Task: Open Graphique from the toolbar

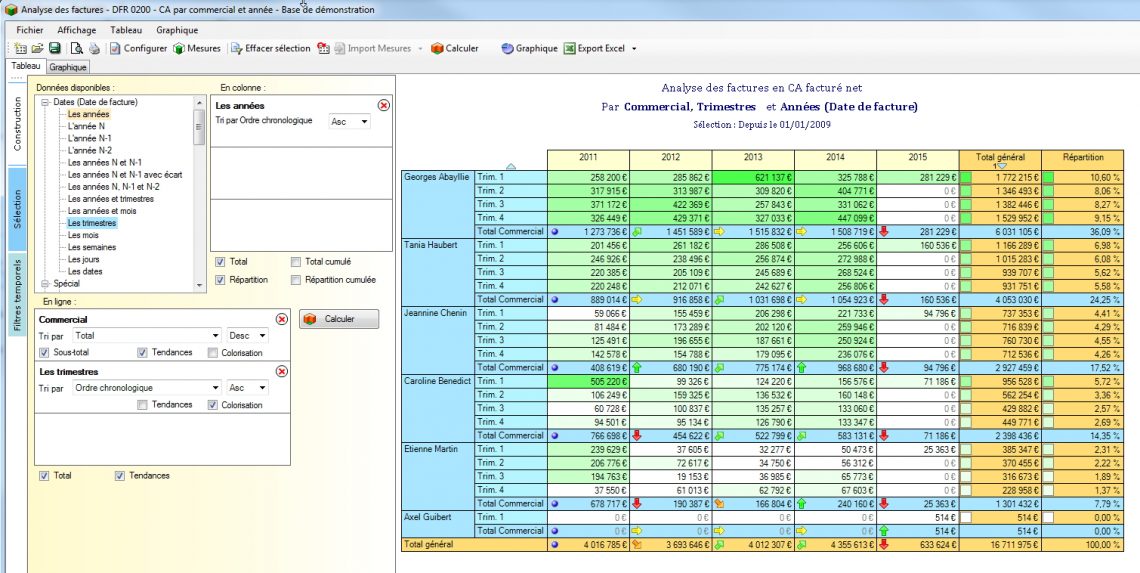Action: [x=529, y=49]
